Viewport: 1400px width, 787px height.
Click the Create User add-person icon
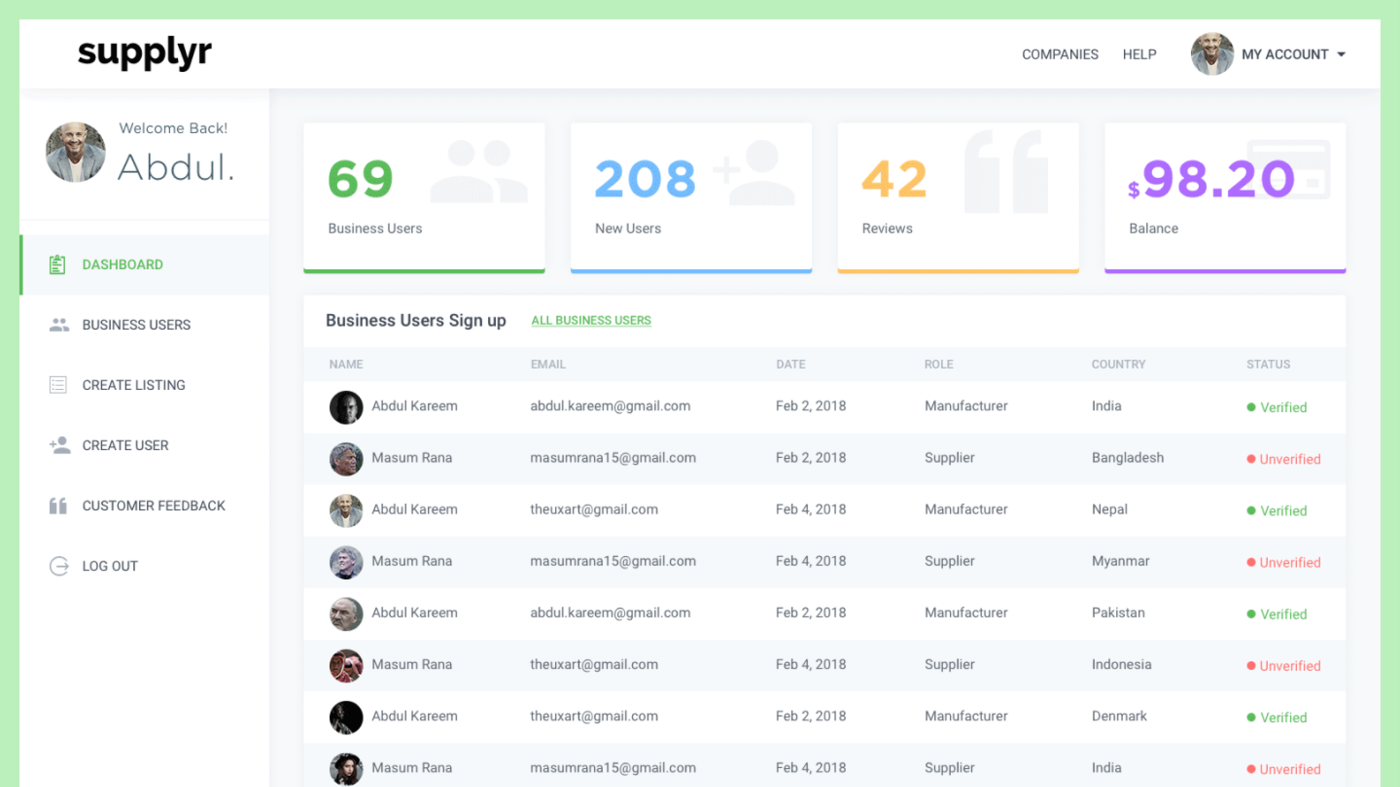tap(59, 445)
